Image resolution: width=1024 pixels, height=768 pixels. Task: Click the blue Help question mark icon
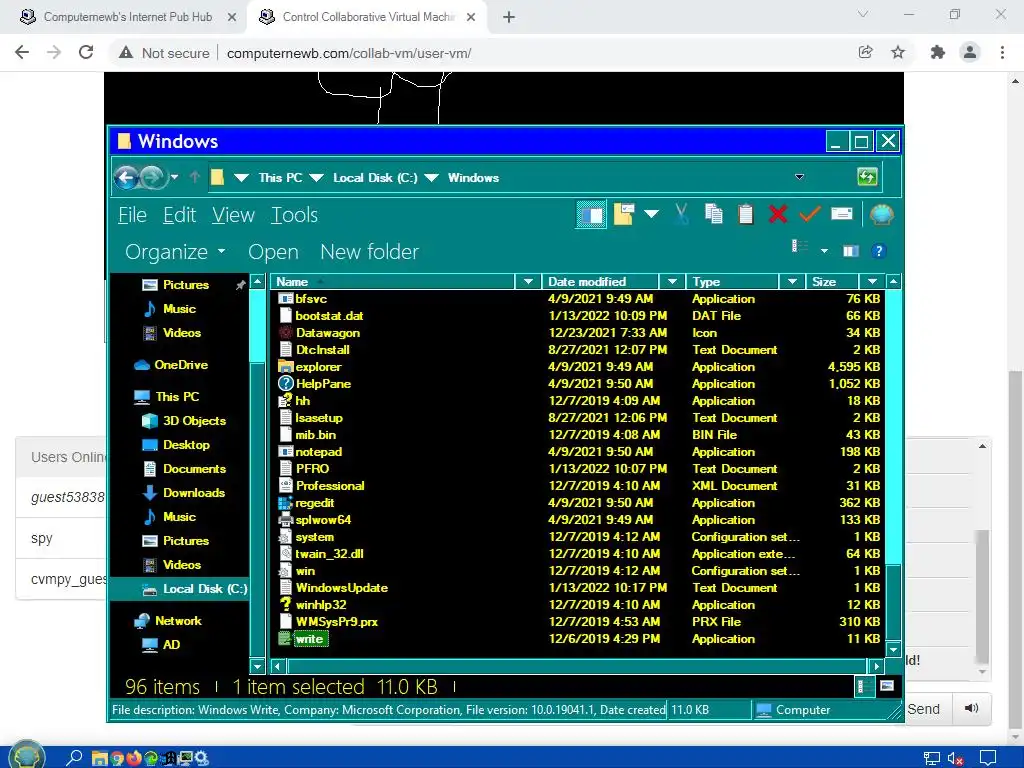pos(878,251)
